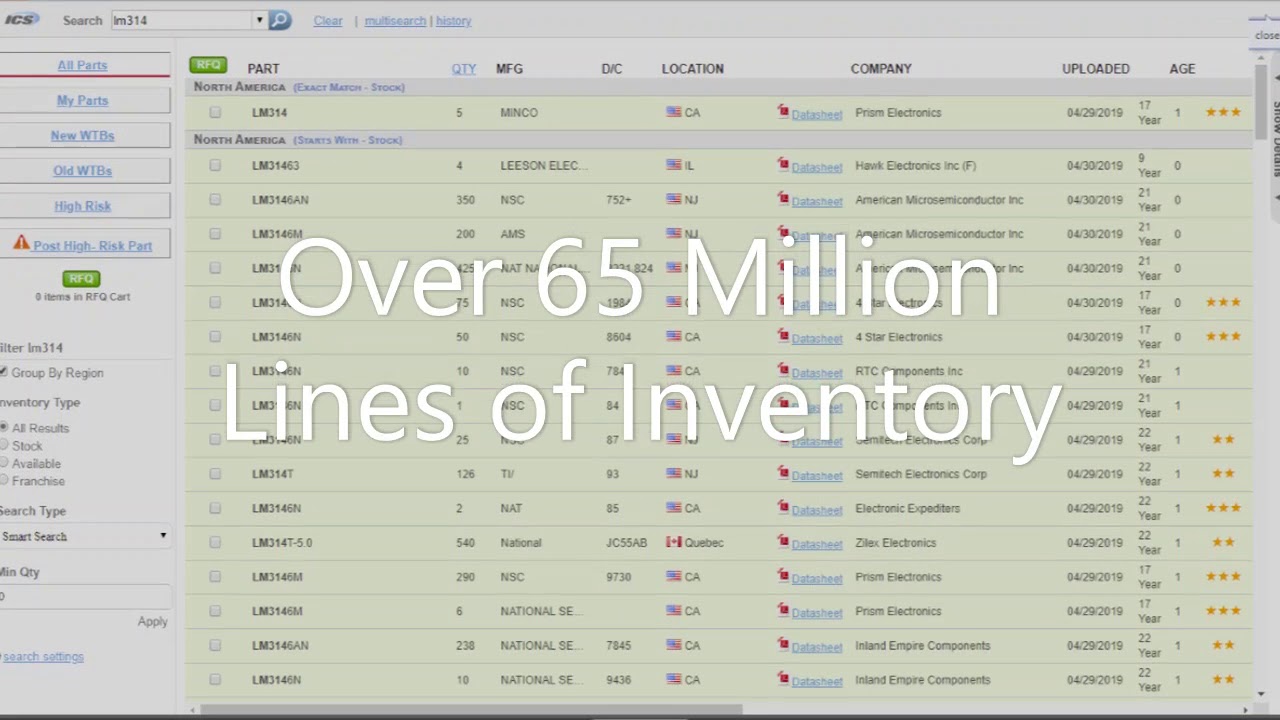The image size is (1280, 720).
Task: Open datasheet icon for LM314T row
Action: 783,473
